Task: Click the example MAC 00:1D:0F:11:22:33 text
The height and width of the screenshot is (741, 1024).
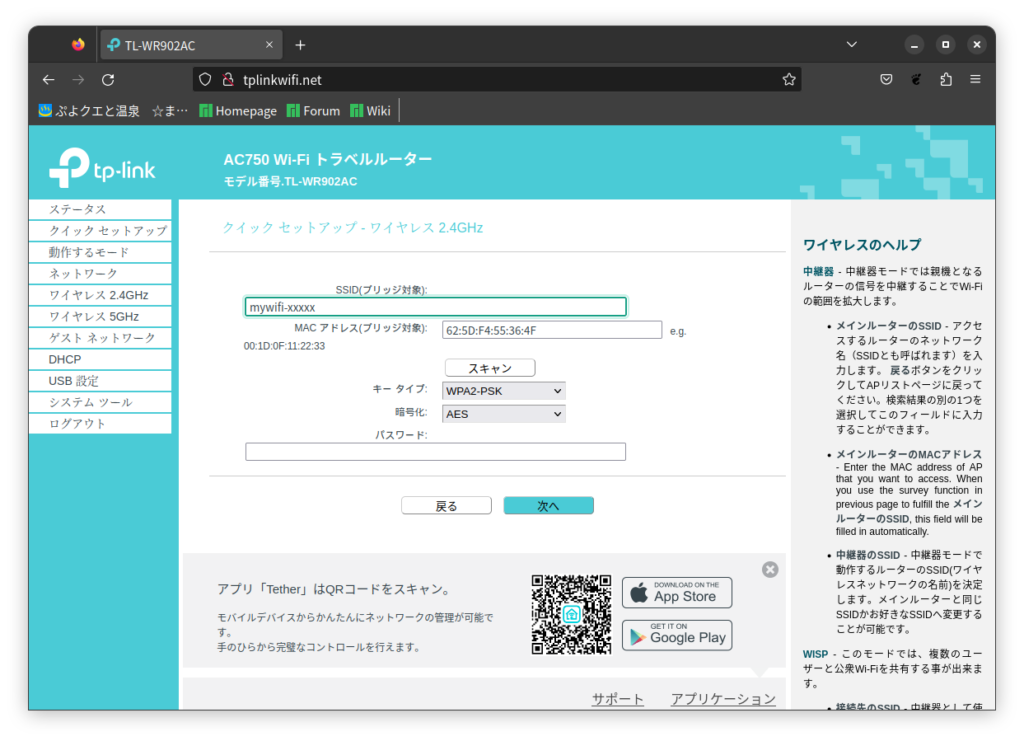Action: tap(284, 346)
